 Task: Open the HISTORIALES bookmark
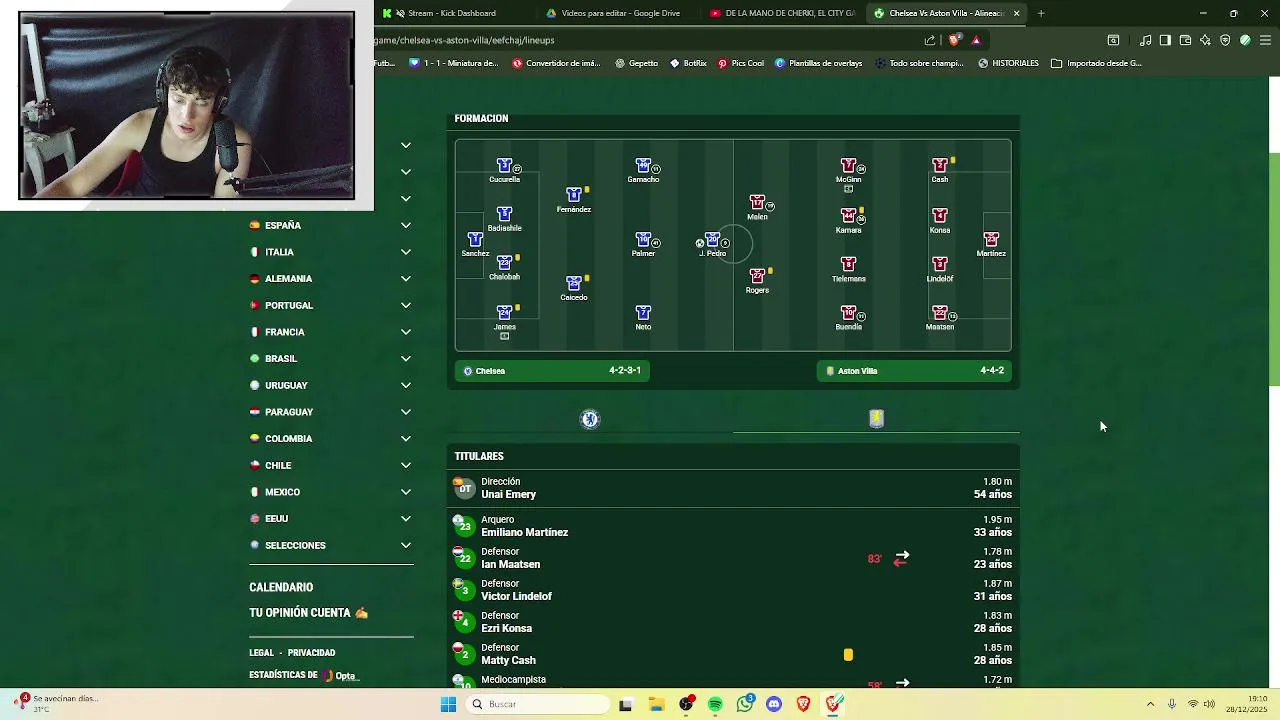coord(1008,63)
